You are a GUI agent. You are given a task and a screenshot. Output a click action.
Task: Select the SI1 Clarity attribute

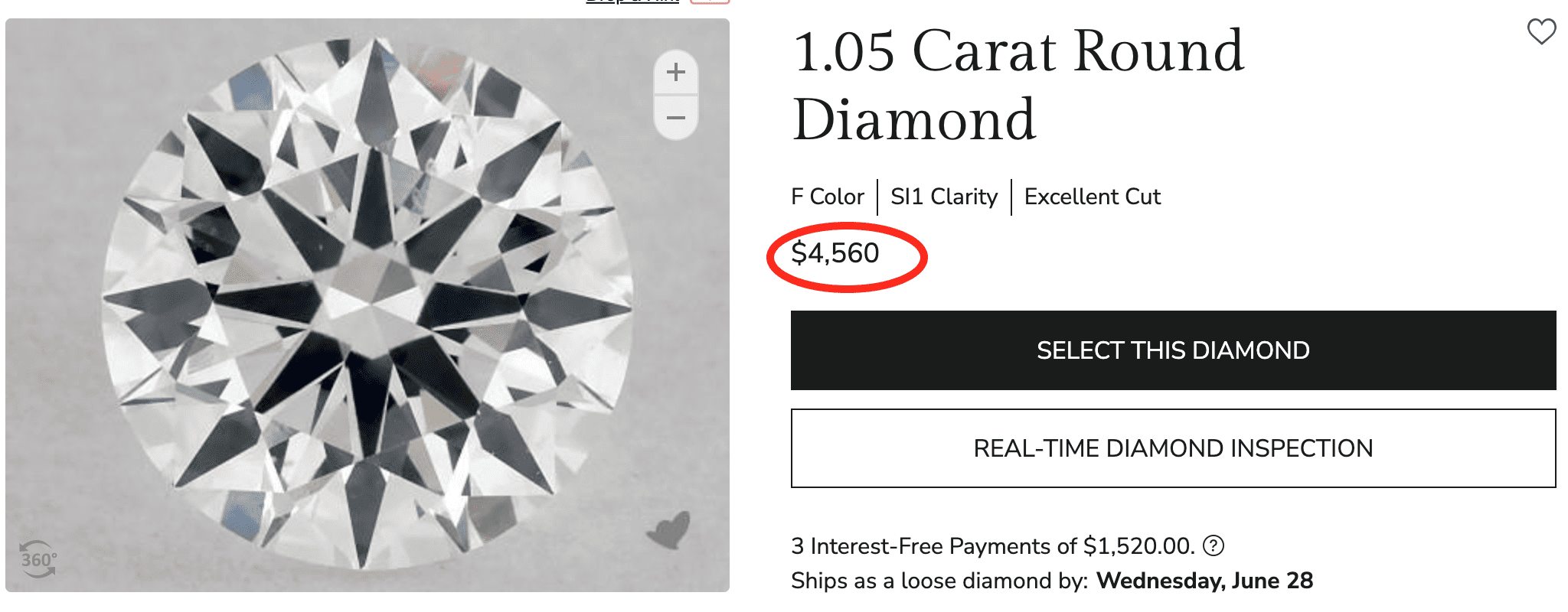click(944, 197)
